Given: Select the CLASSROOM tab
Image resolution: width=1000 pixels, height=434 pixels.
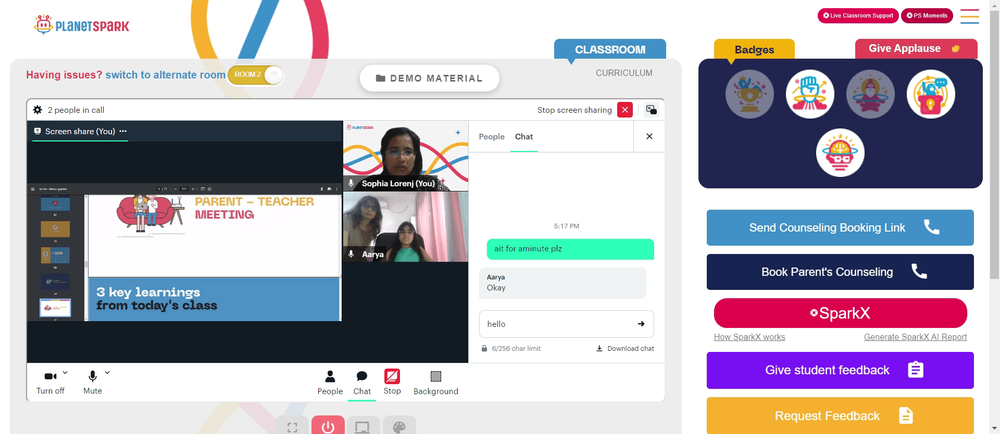Looking at the screenshot, I should click(x=610, y=49).
